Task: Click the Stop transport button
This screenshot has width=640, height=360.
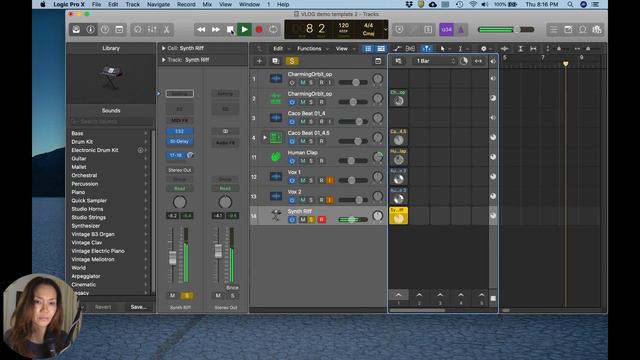Action: click(x=230, y=29)
